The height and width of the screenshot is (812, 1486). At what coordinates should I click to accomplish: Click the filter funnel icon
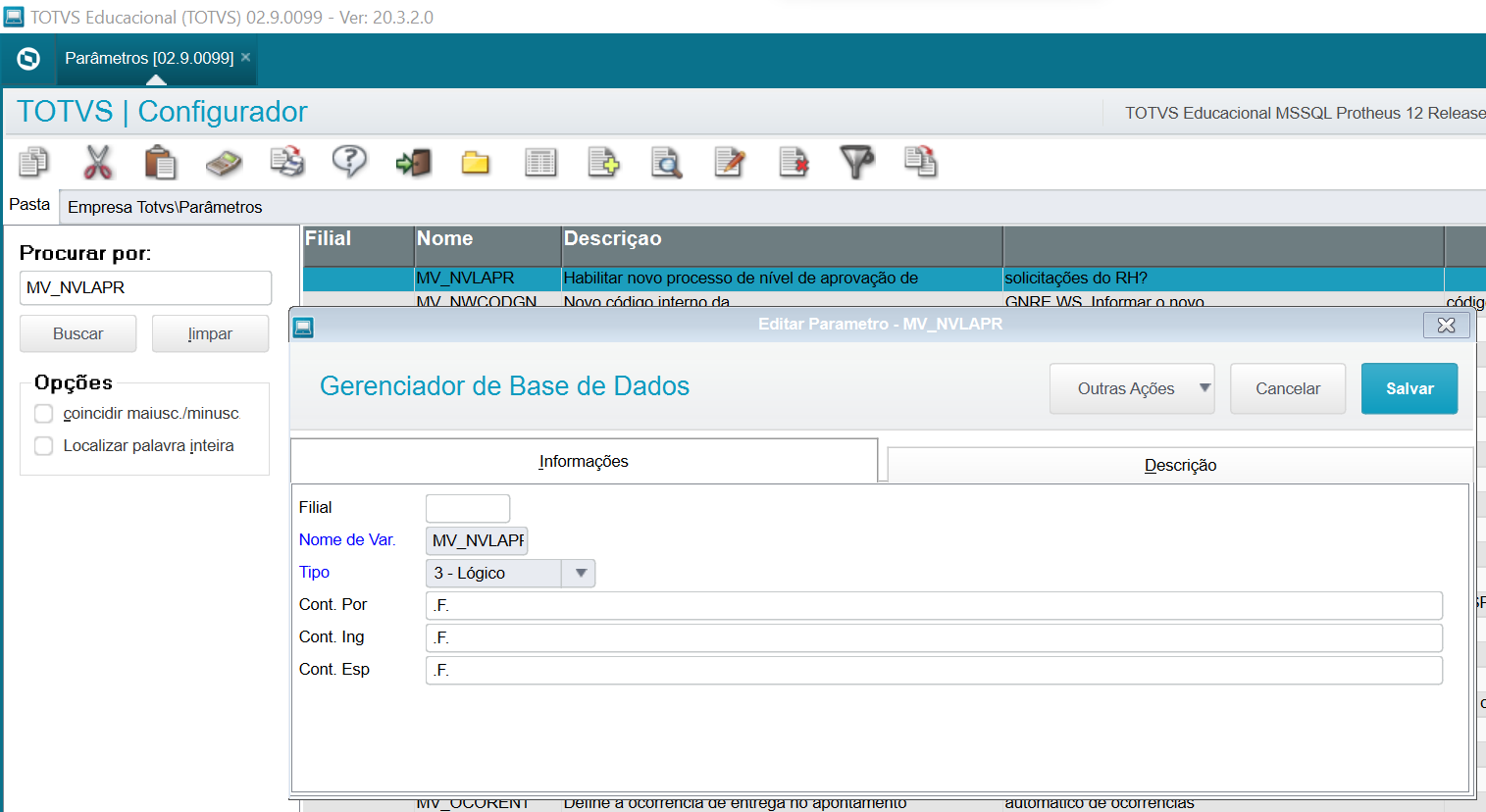(857, 162)
